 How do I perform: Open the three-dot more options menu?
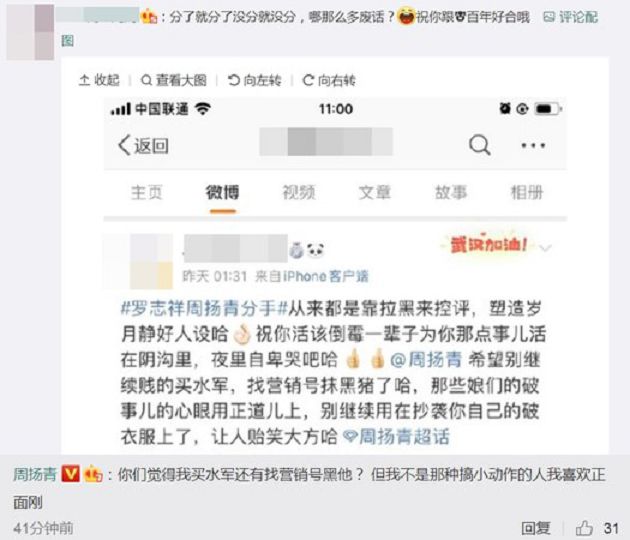[533, 145]
